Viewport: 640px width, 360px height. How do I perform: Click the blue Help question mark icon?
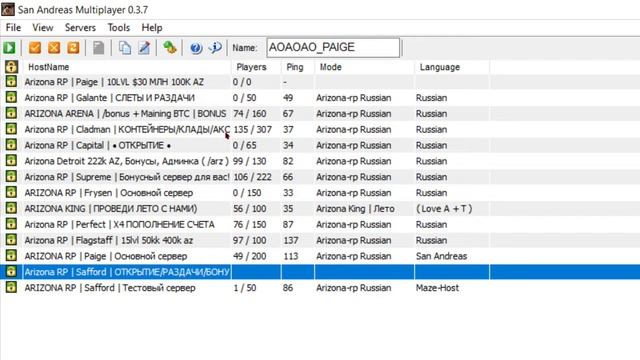click(196, 48)
